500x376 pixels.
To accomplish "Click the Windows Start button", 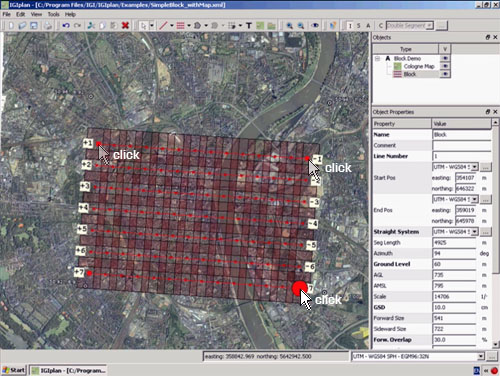I will tap(14, 370).
